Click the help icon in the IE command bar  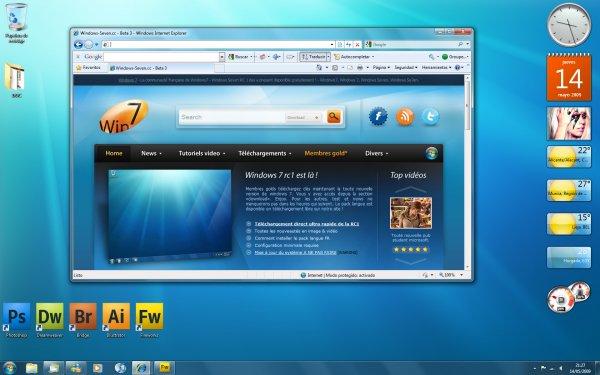[457, 68]
